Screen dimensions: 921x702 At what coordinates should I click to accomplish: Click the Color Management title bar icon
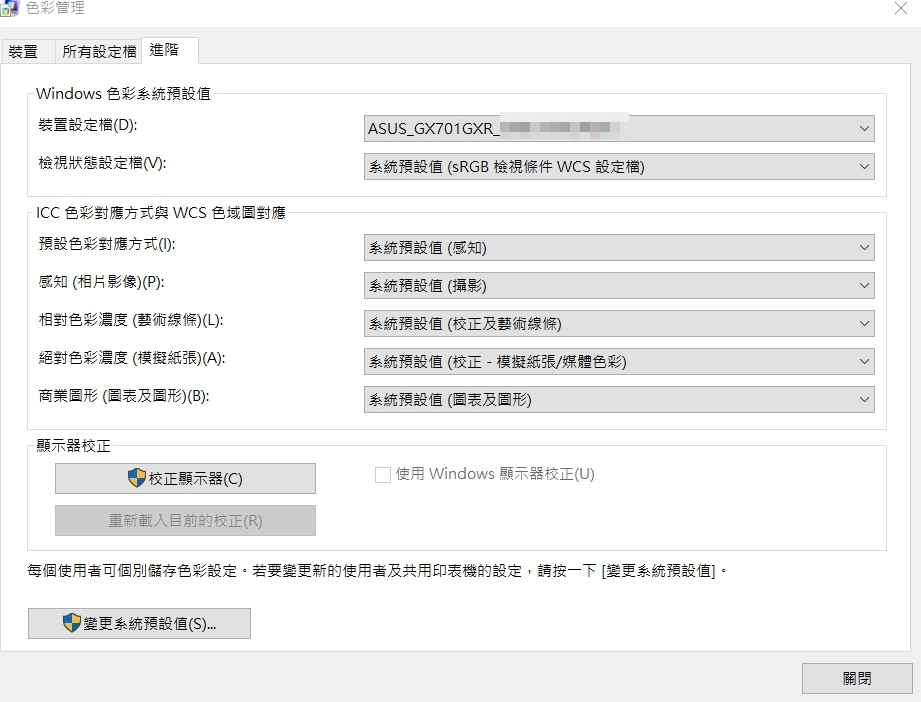(x=9, y=8)
